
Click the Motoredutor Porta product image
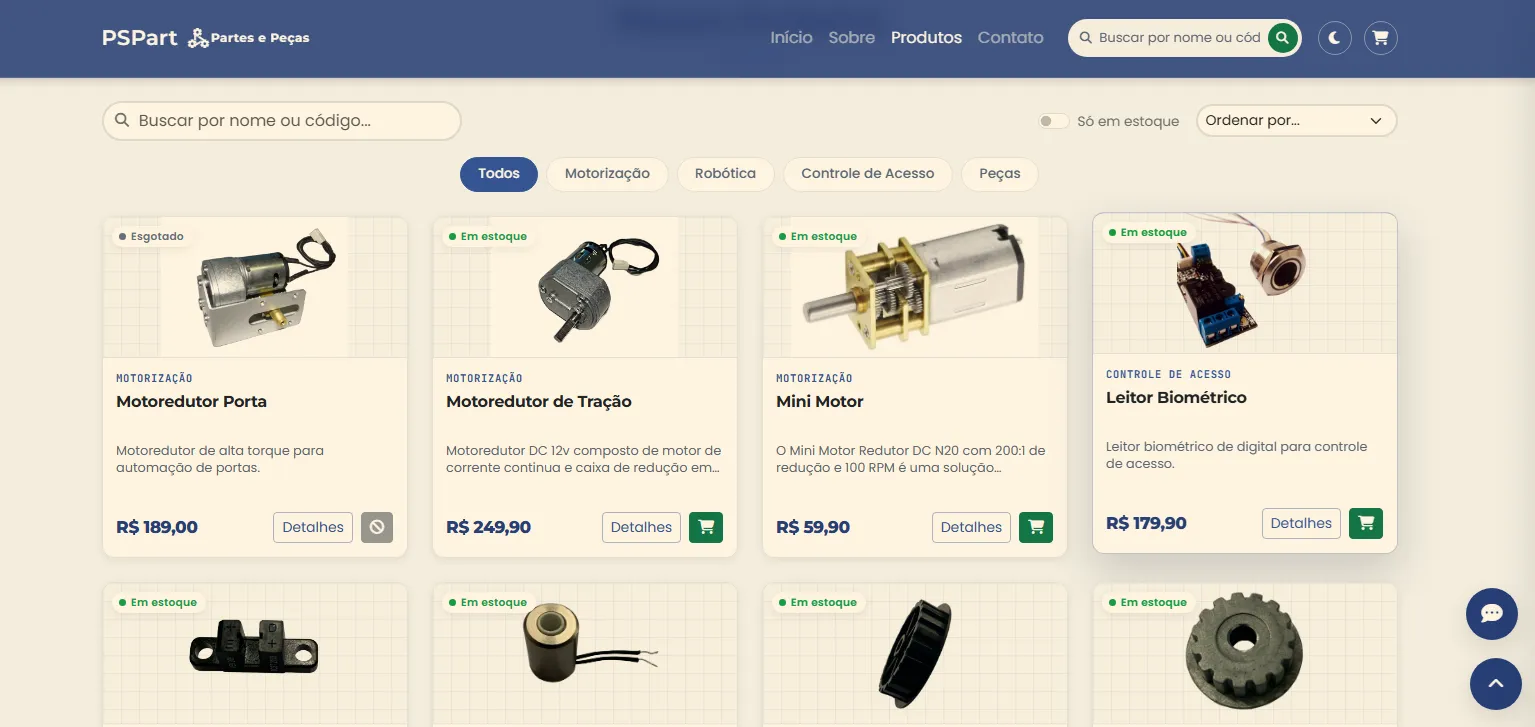click(255, 288)
